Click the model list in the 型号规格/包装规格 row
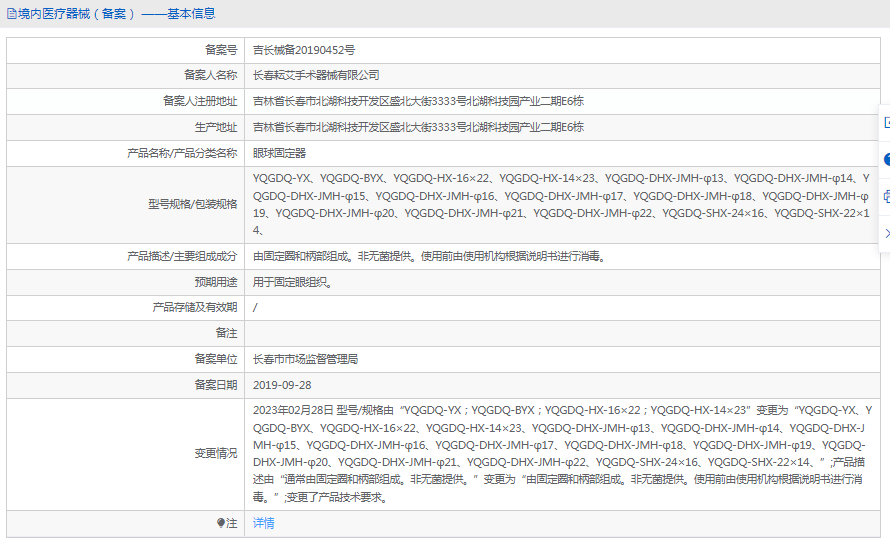The image size is (890, 545). click(561, 204)
